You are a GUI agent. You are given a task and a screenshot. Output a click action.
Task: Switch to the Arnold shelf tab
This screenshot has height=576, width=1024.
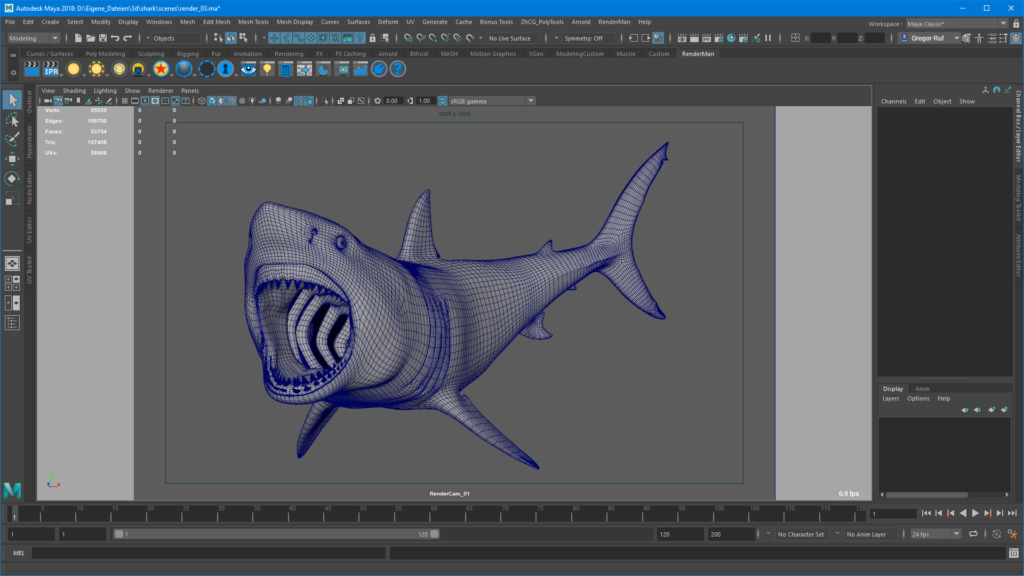(387, 54)
